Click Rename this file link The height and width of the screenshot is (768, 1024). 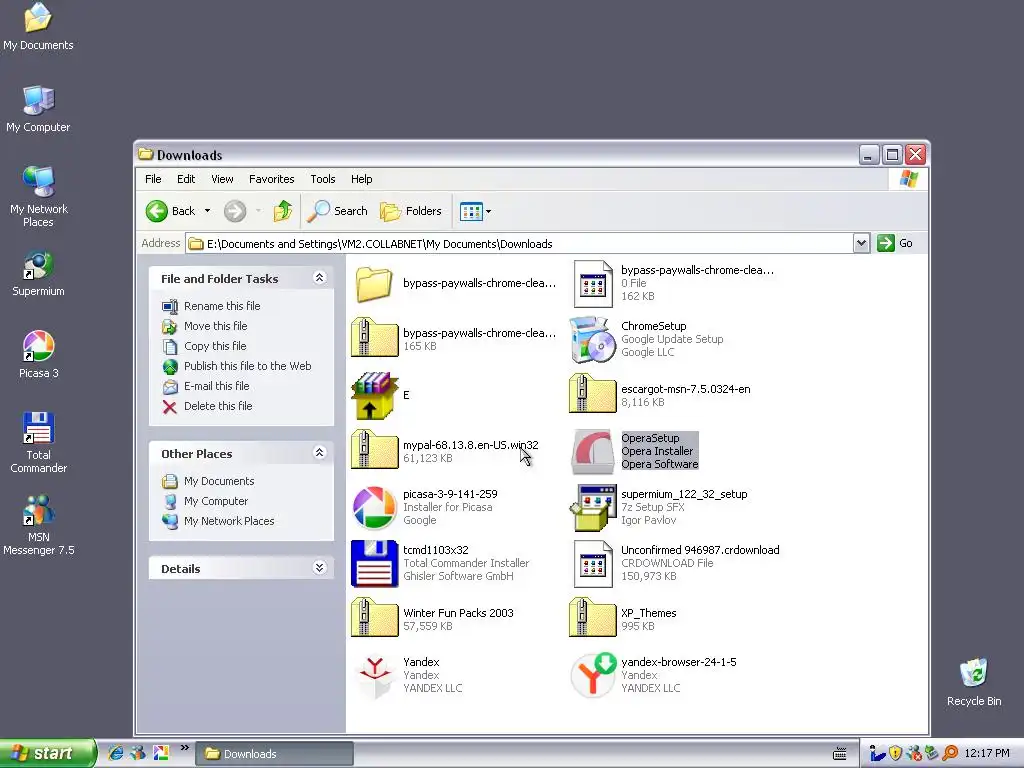[x=222, y=306]
